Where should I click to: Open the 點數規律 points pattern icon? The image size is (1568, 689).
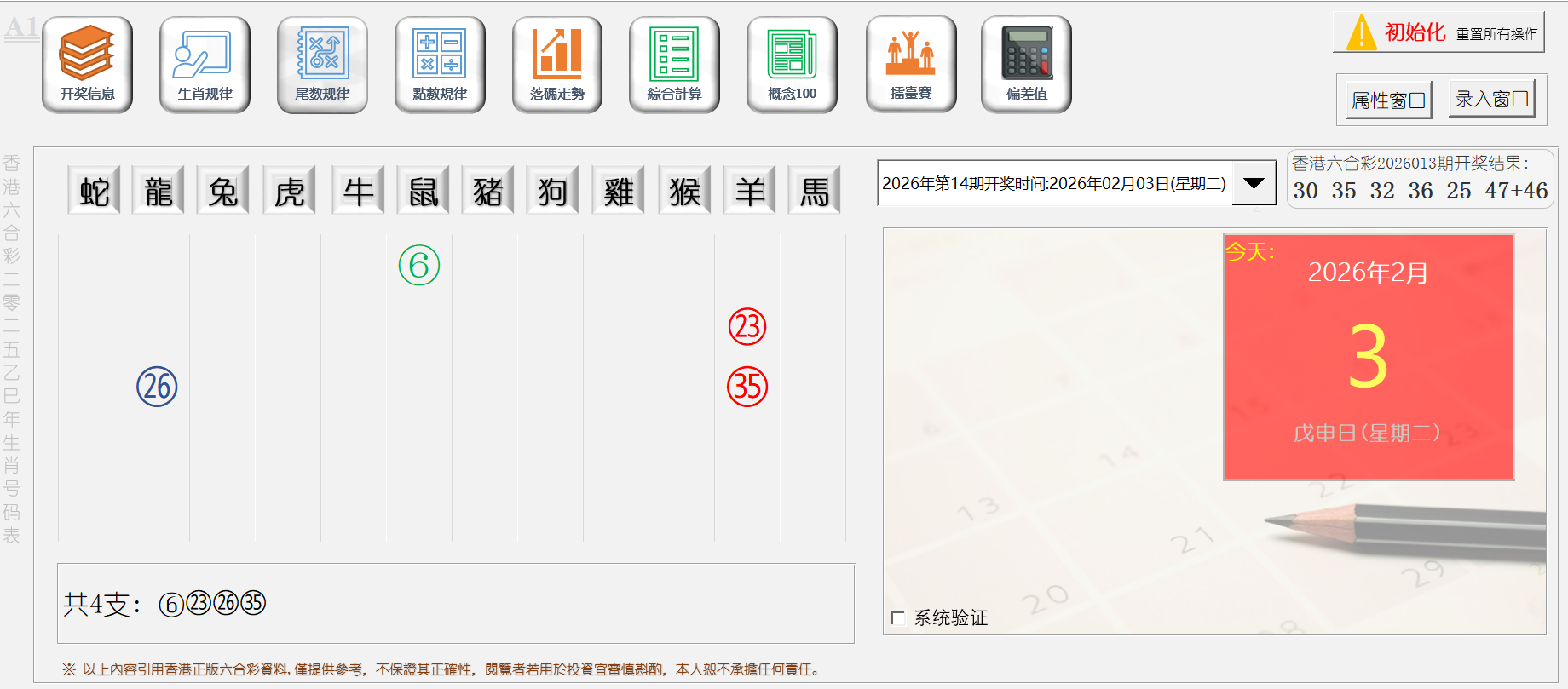440,65
